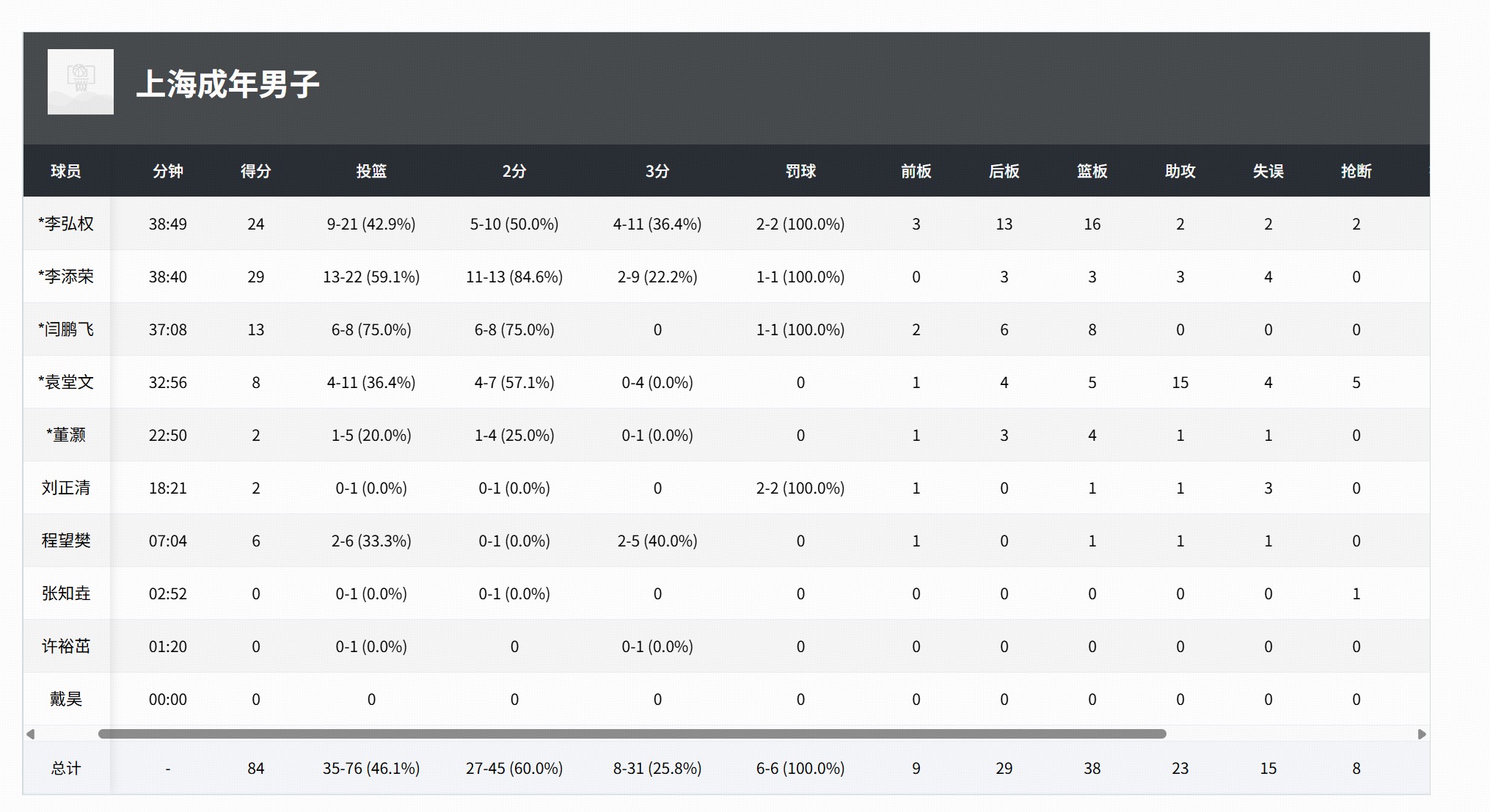Click player name 戴昊
Image resolution: width=1490 pixels, height=812 pixels.
66,699
